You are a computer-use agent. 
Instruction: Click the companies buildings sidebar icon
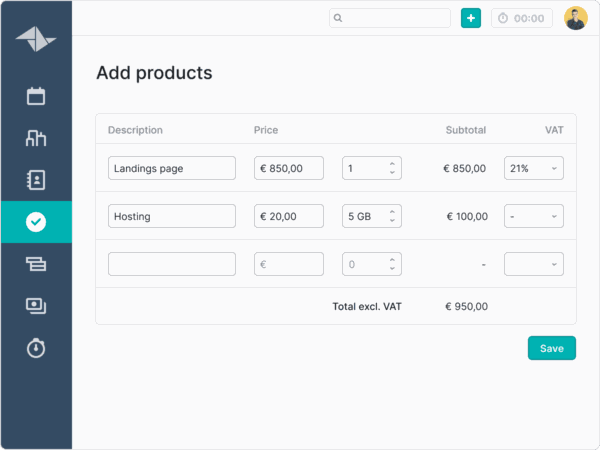36,138
